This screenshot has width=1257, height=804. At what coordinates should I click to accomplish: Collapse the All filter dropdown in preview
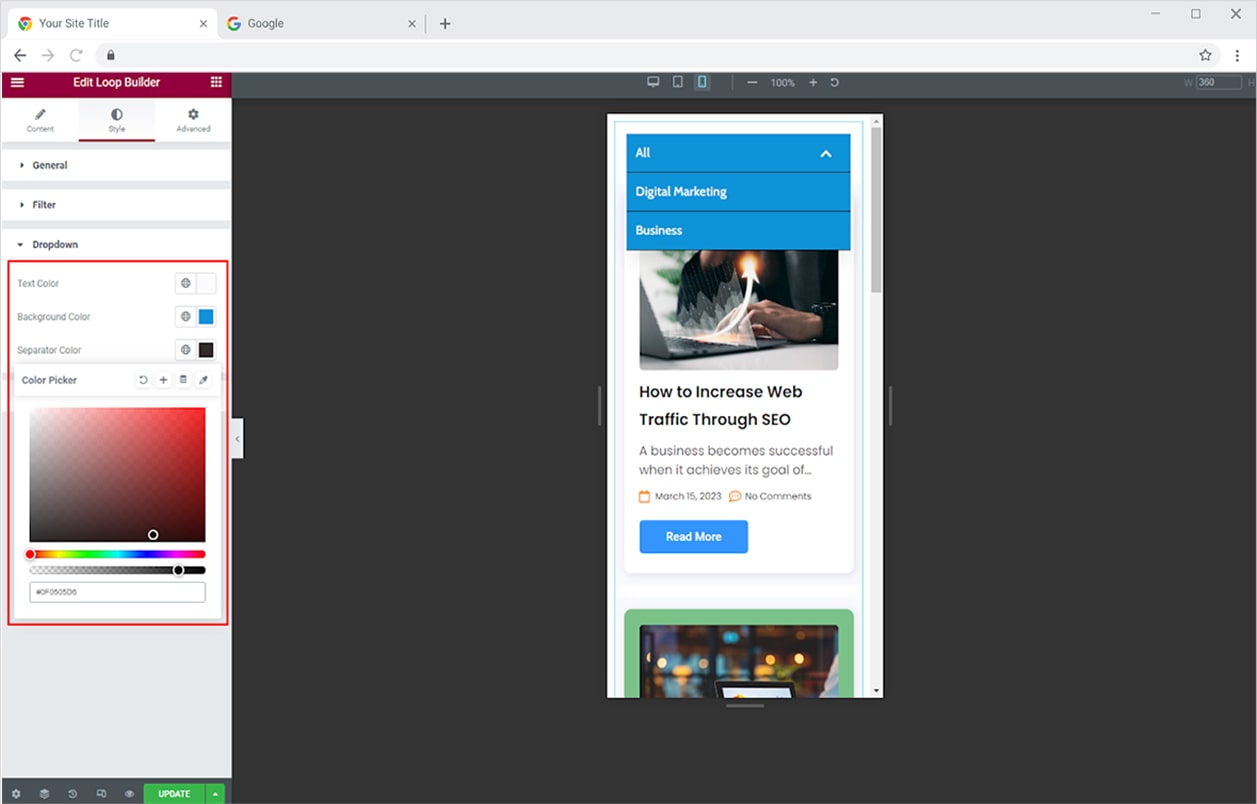(x=825, y=153)
